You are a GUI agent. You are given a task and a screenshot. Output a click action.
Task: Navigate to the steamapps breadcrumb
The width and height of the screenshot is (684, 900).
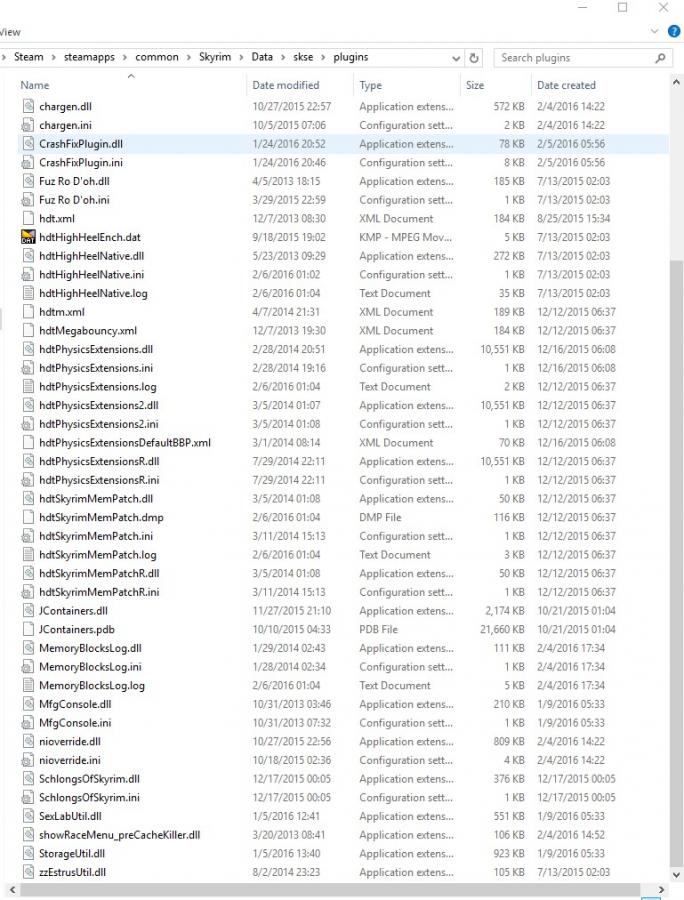point(89,57)
